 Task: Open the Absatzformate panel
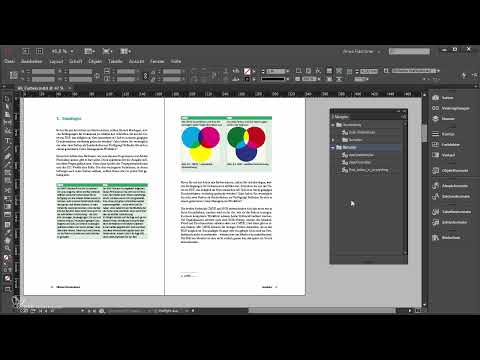450,186
